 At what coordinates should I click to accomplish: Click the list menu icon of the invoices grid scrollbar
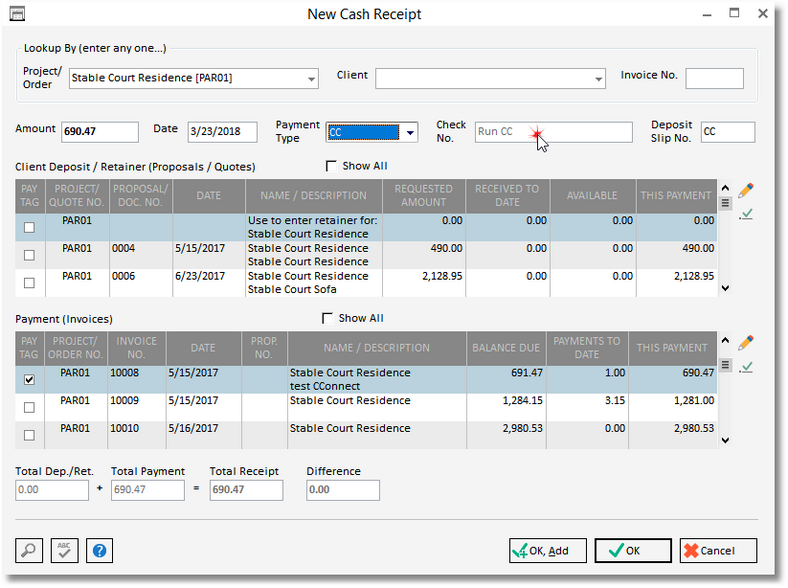click(725, 364)
